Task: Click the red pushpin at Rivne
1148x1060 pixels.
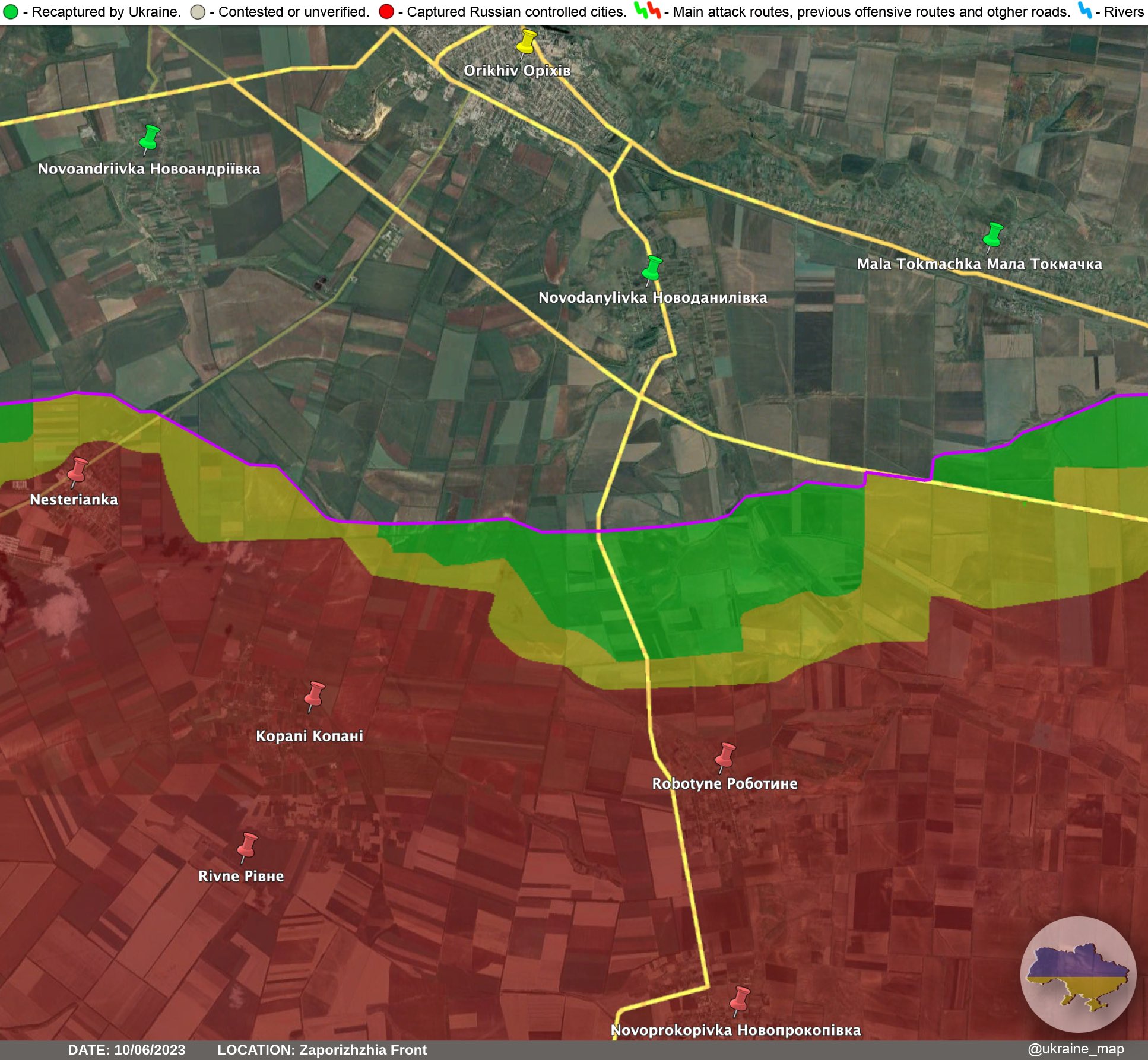Action: pos(247,847)
